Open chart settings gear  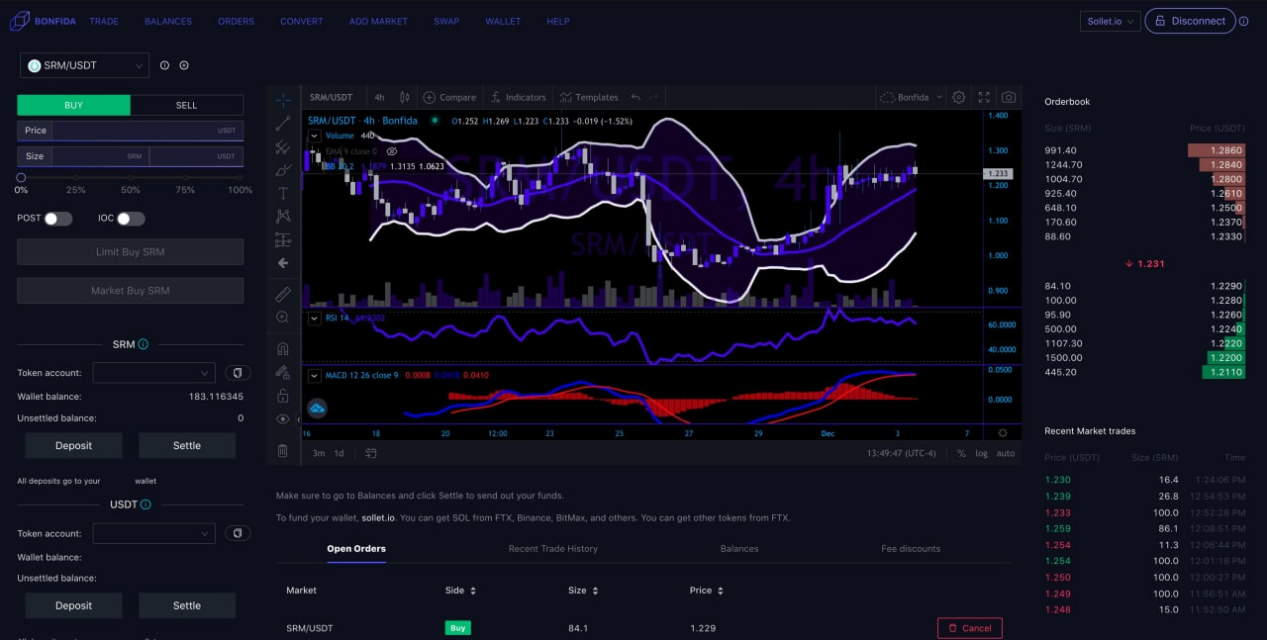pyautogui.click(x=959, y=97)
